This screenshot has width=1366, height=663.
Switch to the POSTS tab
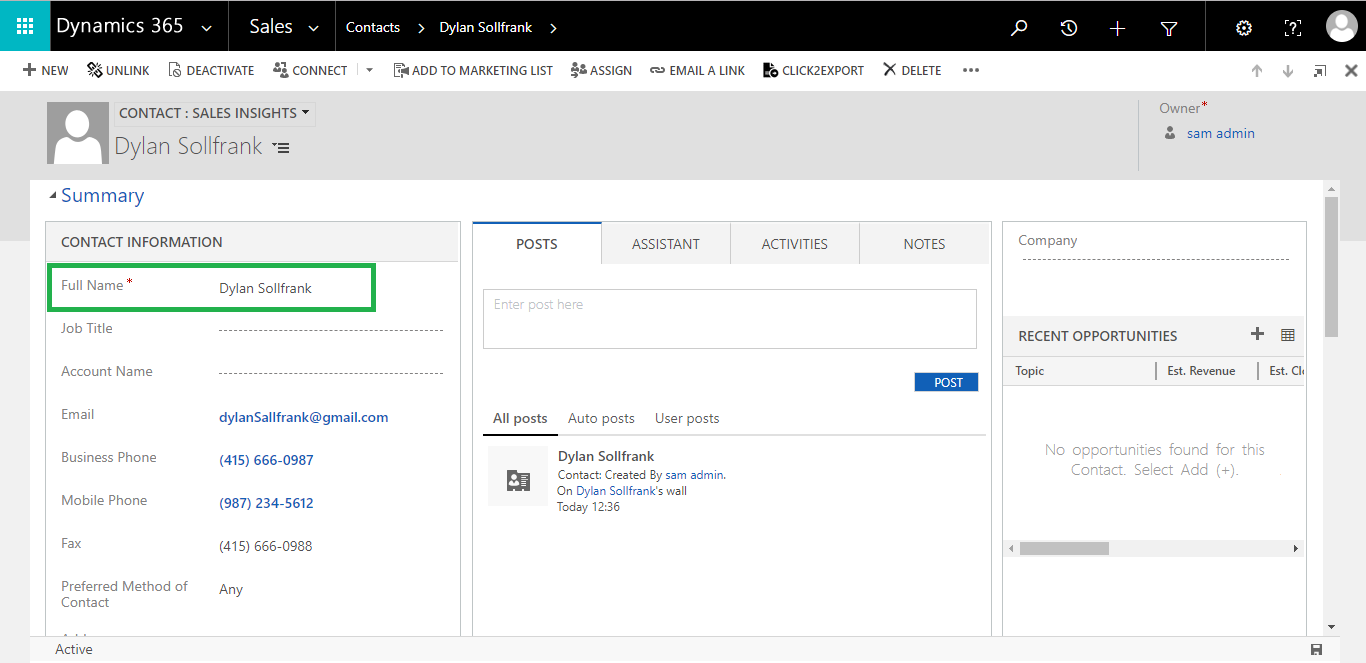[x=537, y=243]
